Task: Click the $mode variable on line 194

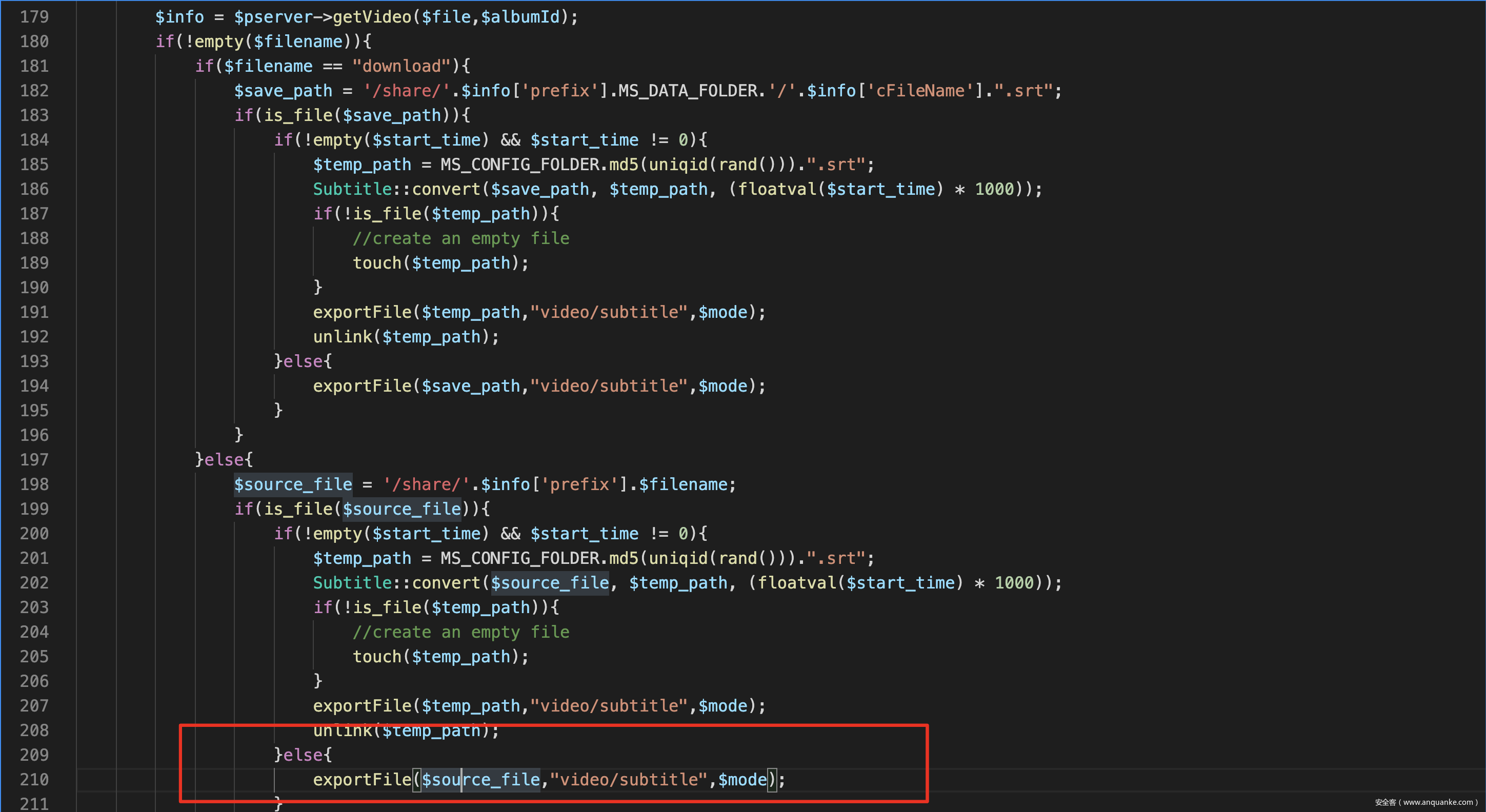Action: 722,386
